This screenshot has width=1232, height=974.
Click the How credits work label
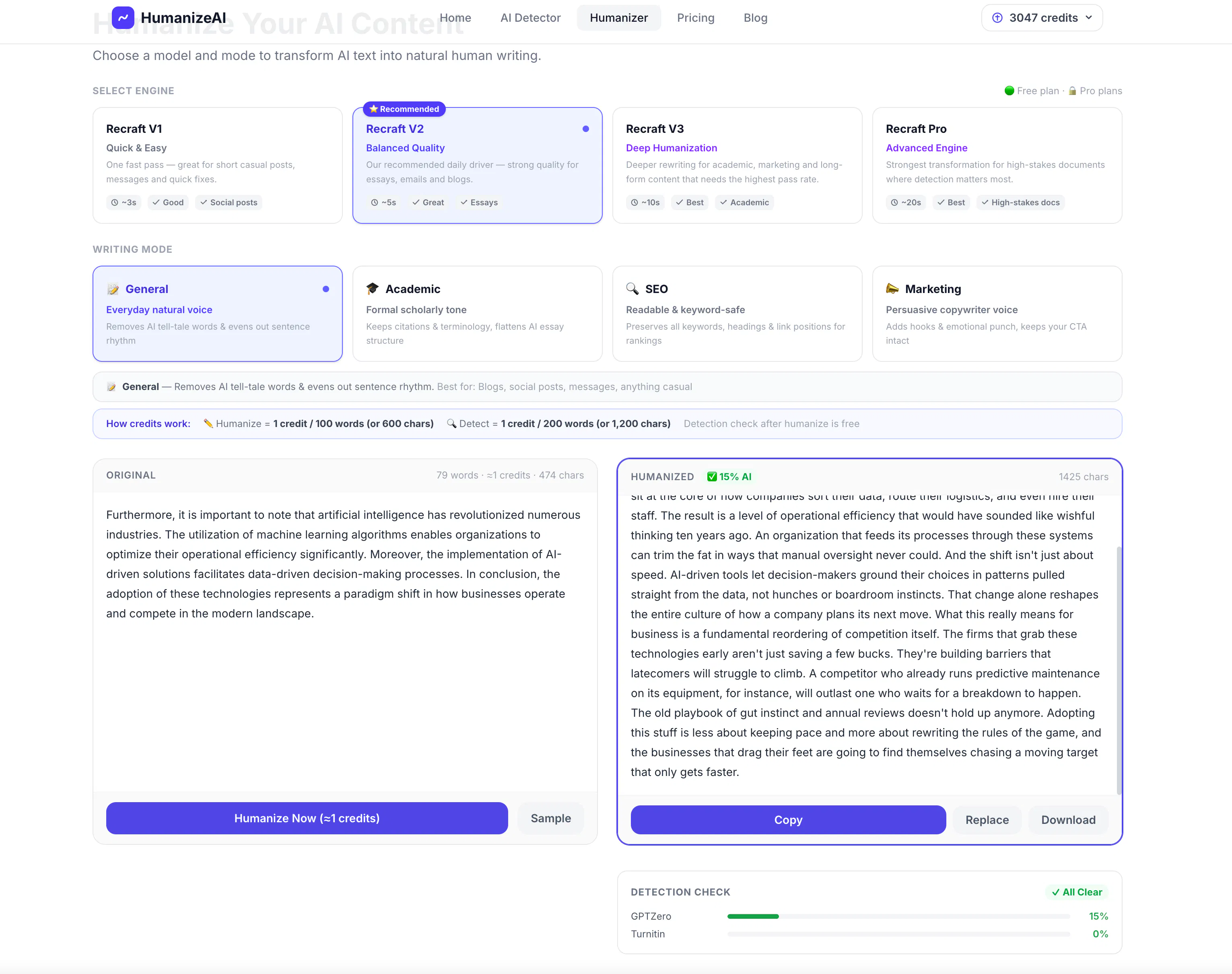point(148,424)
